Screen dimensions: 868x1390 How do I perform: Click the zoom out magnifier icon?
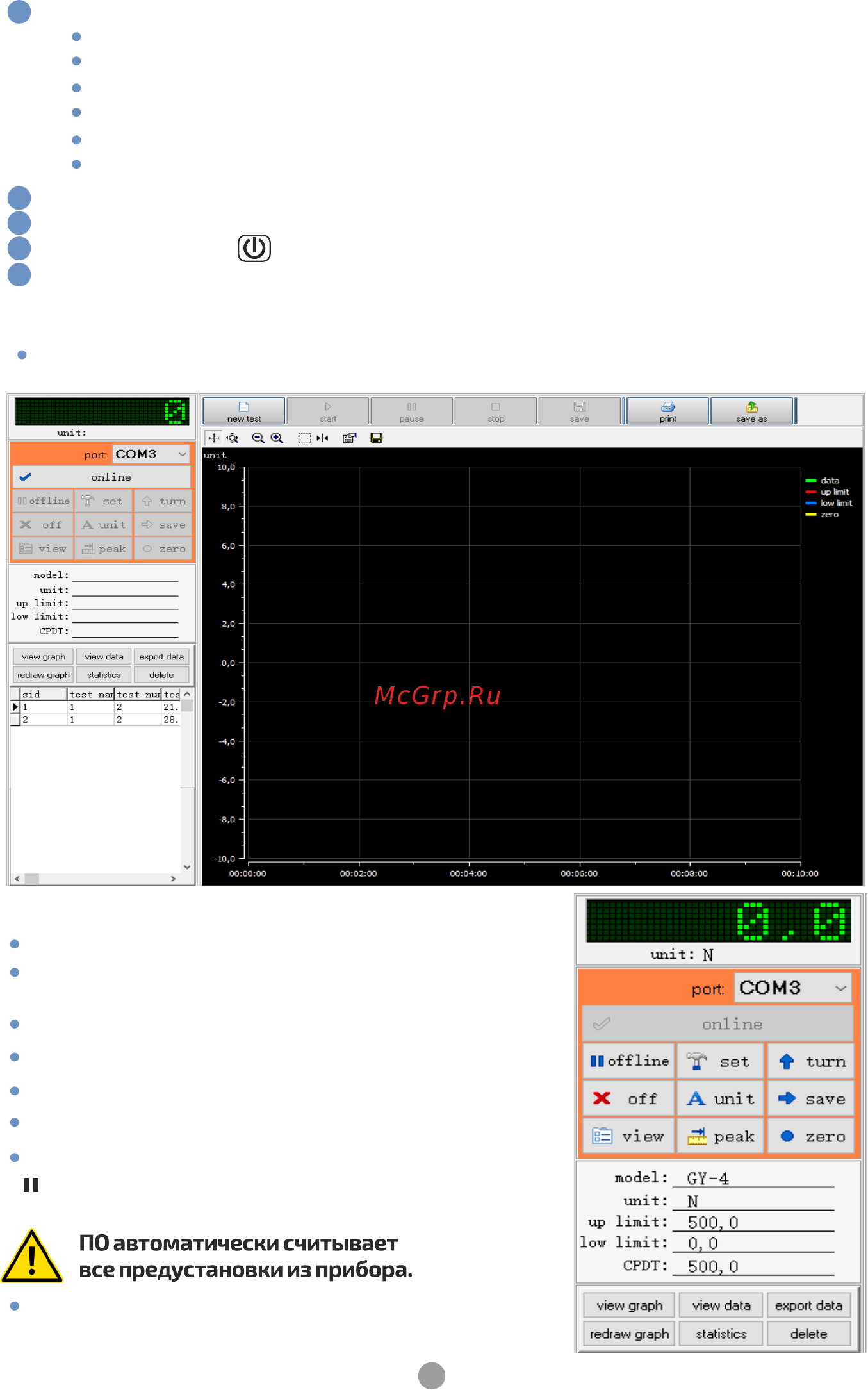coord(258,438)
